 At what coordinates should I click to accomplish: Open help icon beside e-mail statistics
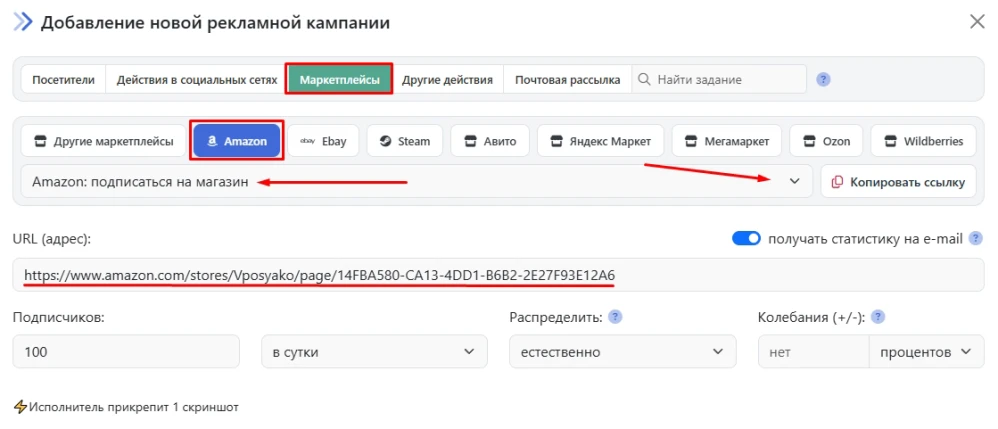click(974, 239)
